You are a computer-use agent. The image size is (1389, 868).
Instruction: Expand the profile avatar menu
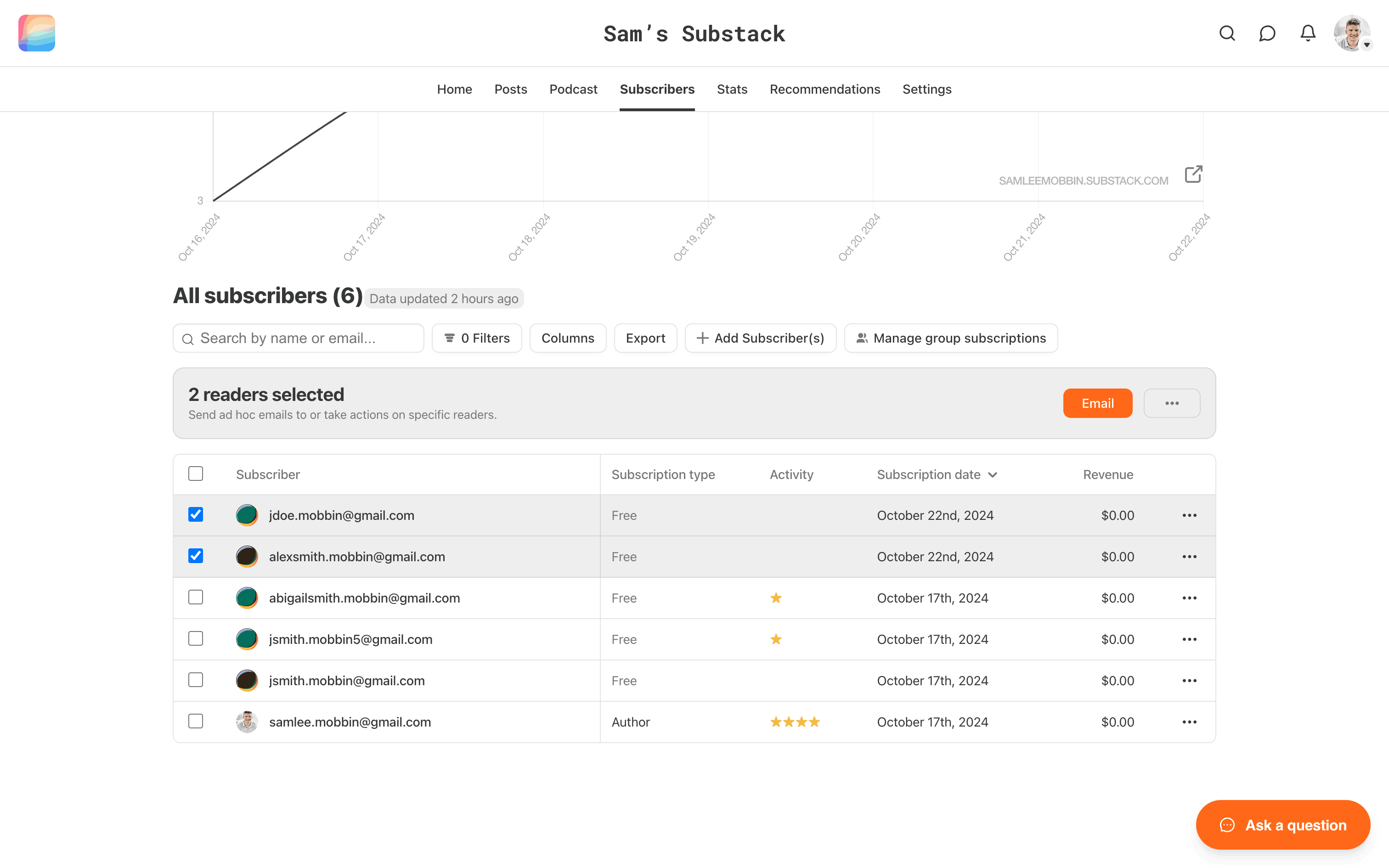tap(1352, 33)
